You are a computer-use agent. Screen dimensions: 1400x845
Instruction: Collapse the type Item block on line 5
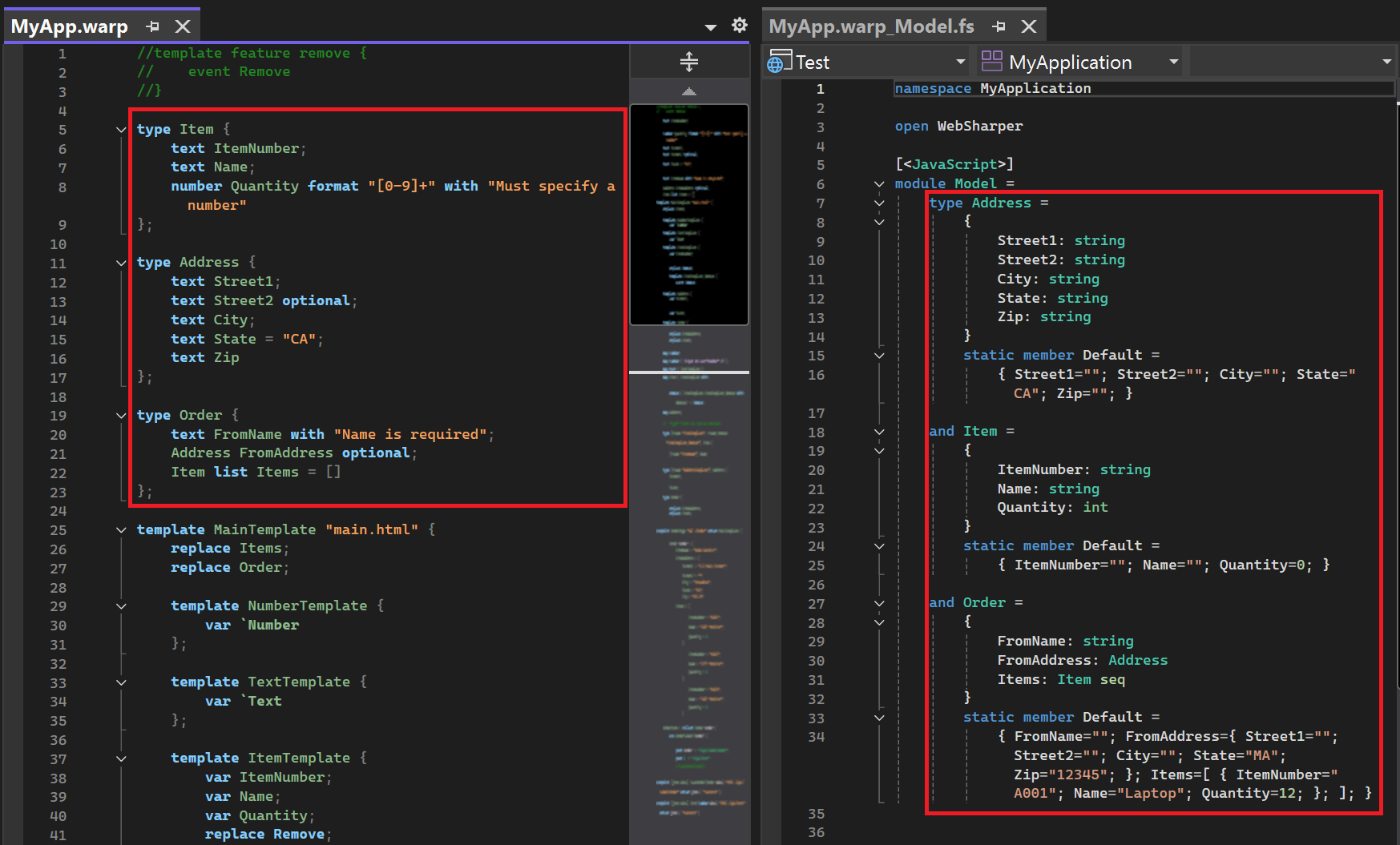121,129
